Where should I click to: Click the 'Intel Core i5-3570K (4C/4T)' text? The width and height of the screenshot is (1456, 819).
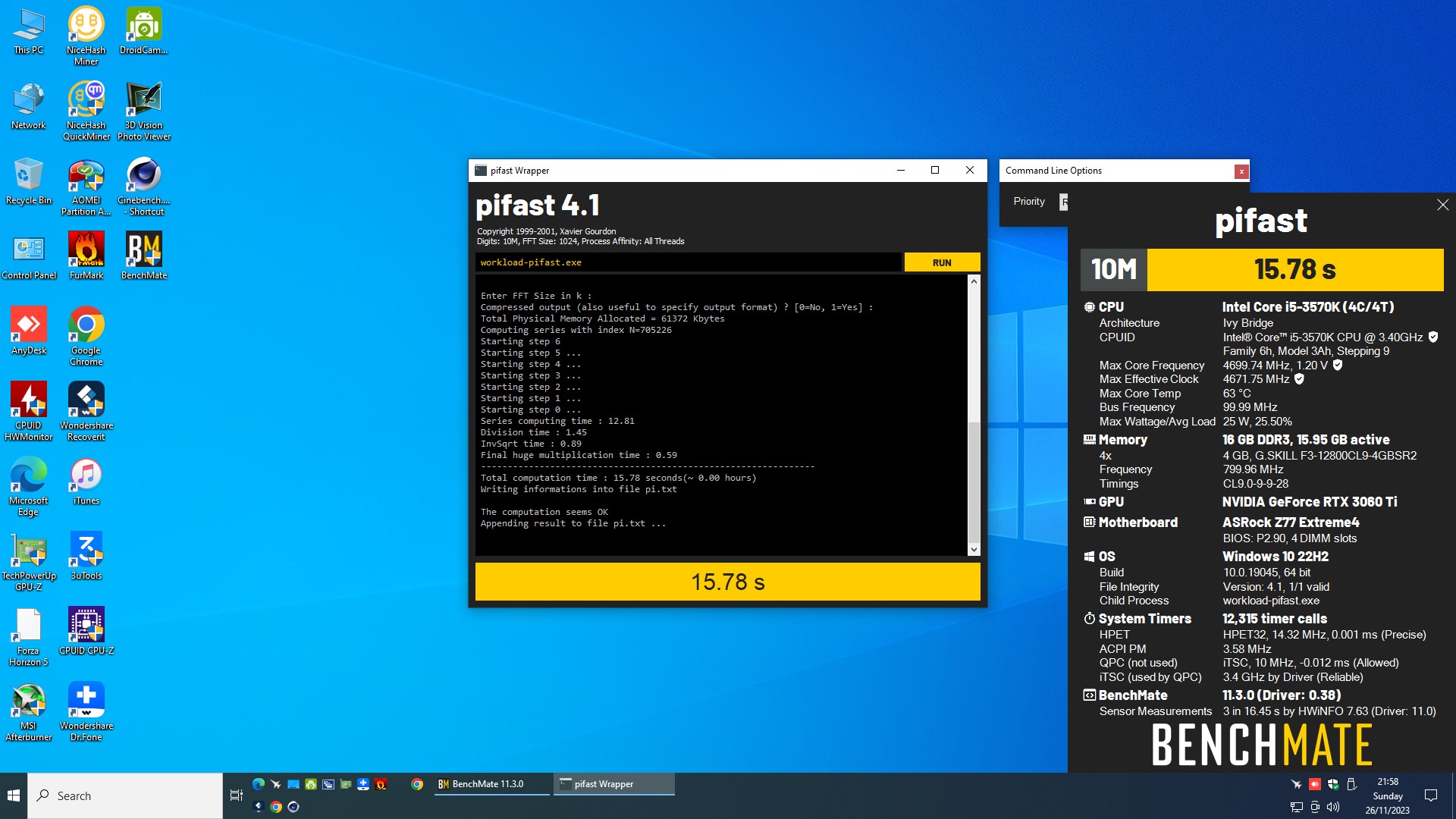click(x=1307, y=307)
